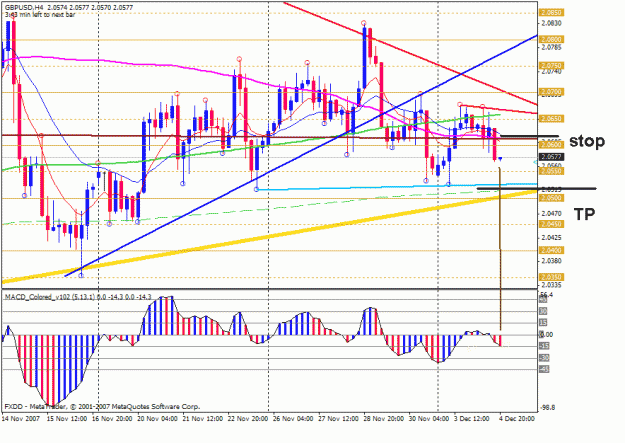Click the gold 2.0500 price level label

click(x=551, y=198)
